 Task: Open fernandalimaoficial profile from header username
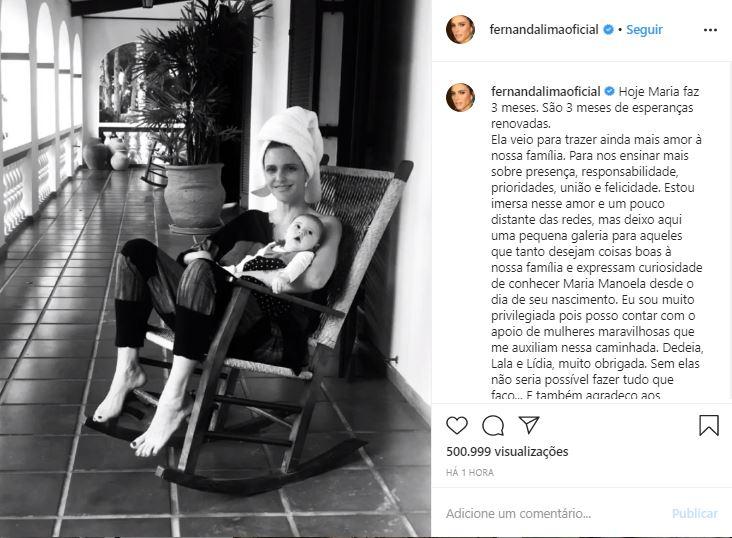(x=544, y=29)
